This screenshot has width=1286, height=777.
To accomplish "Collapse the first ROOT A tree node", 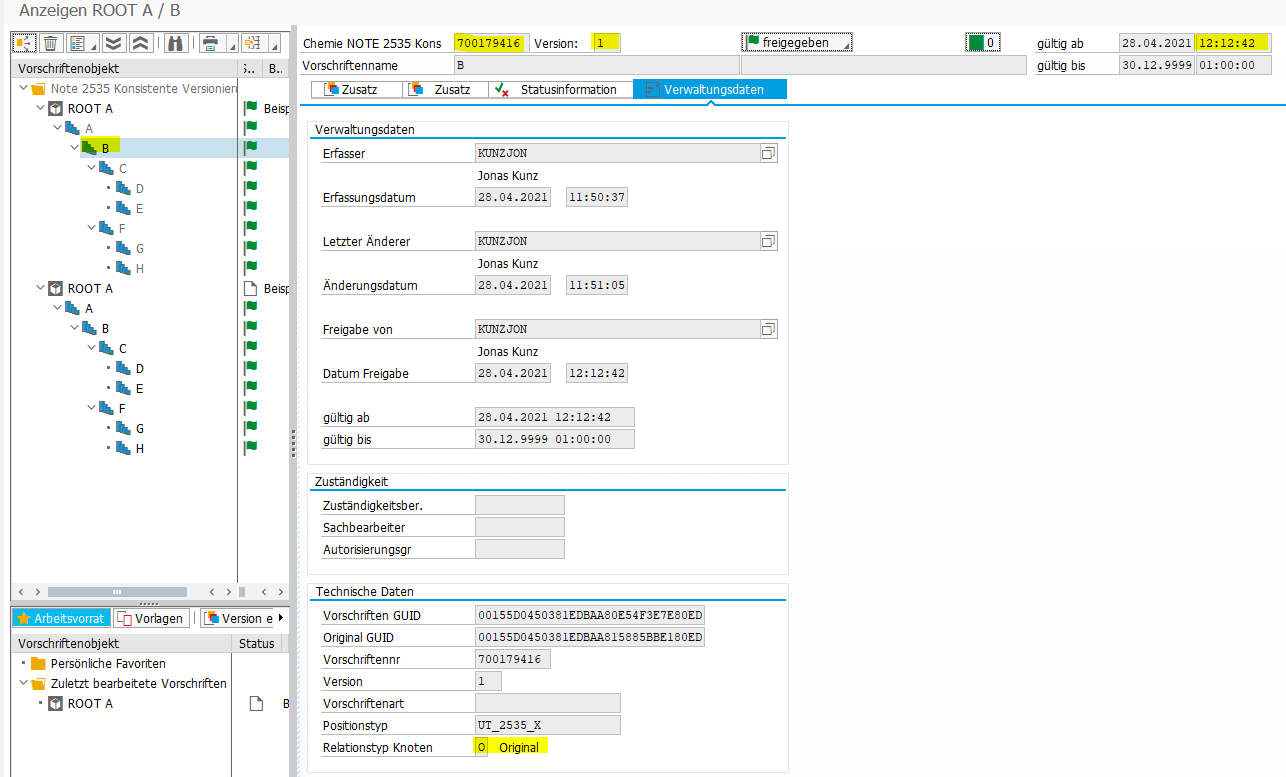I will (x=40, y=108).
